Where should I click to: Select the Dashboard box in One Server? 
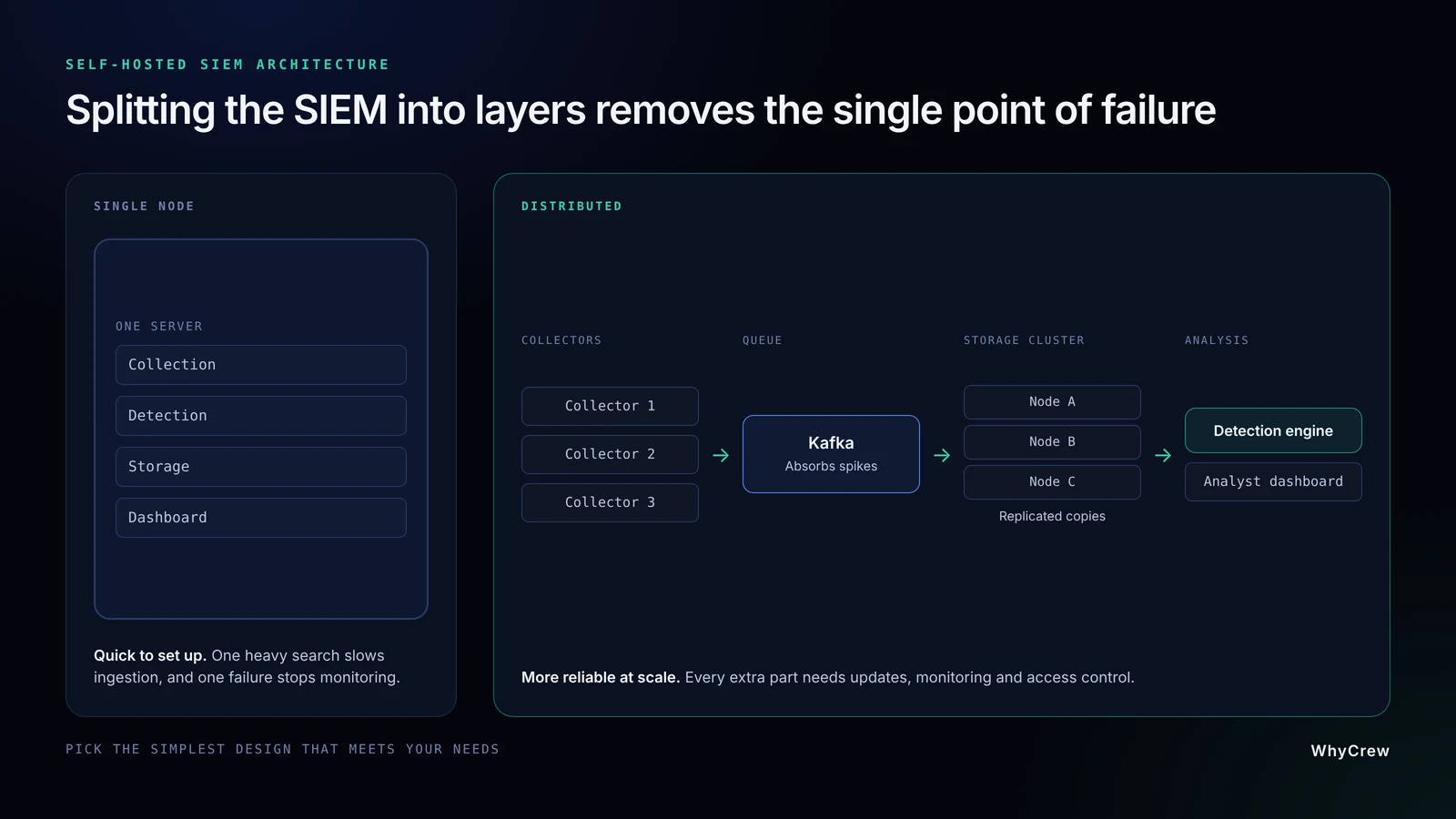(260, 518)
